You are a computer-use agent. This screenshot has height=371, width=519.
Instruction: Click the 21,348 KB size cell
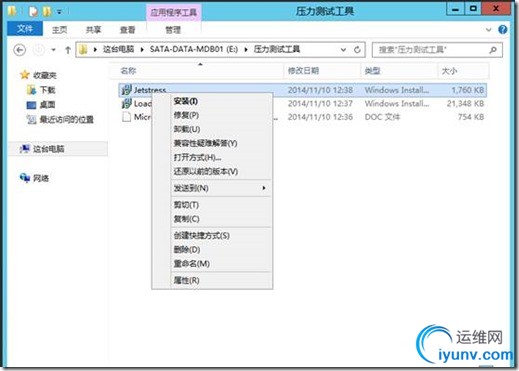coord(465,104)
